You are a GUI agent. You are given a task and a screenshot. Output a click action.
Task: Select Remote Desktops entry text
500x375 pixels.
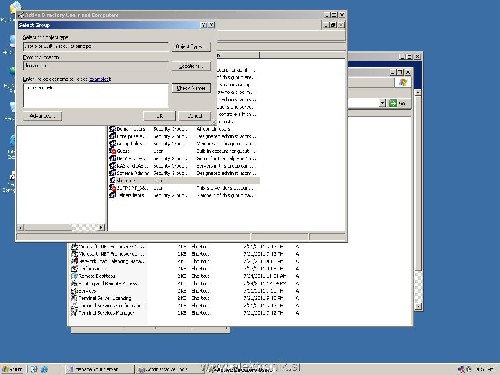coord(97,276)
